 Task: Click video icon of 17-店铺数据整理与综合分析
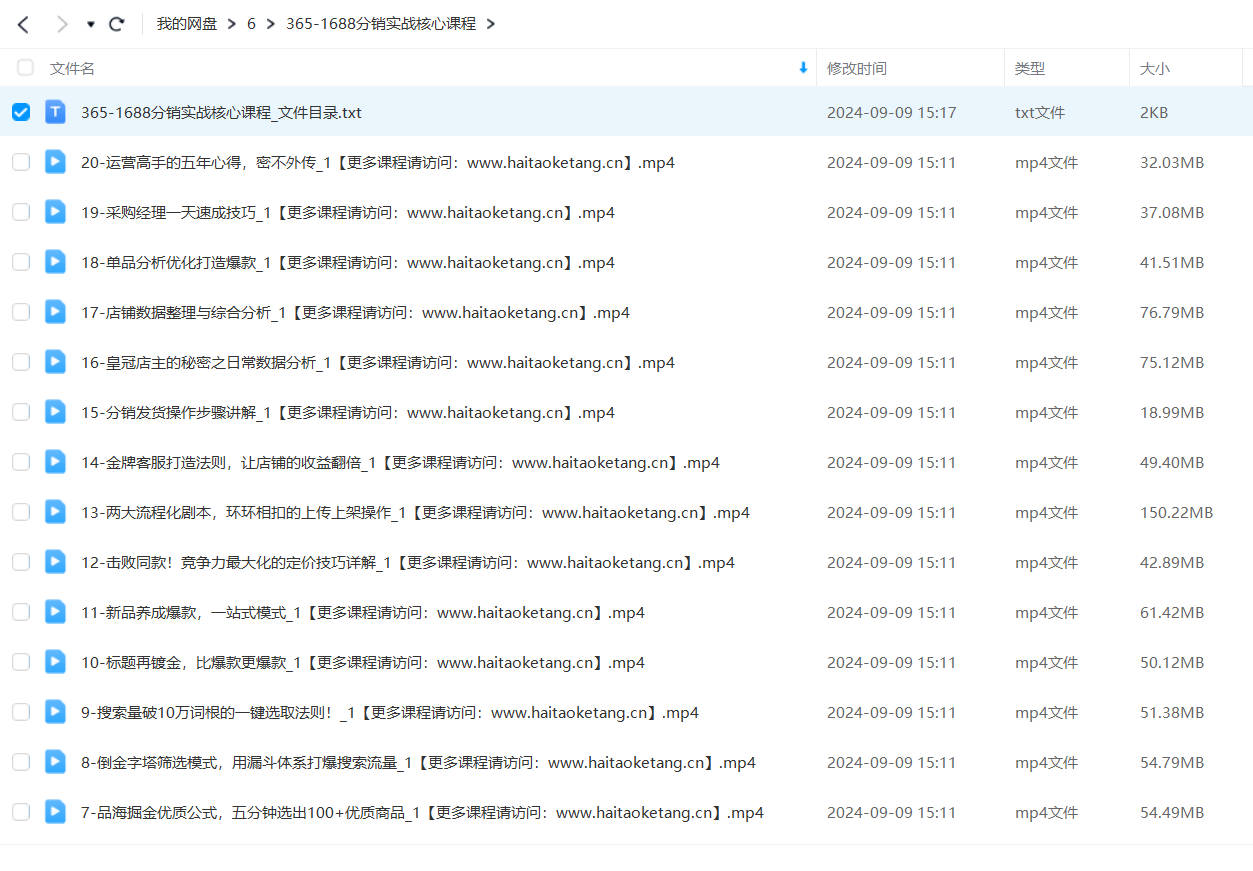pyautogui.click(x=55, y=312)
